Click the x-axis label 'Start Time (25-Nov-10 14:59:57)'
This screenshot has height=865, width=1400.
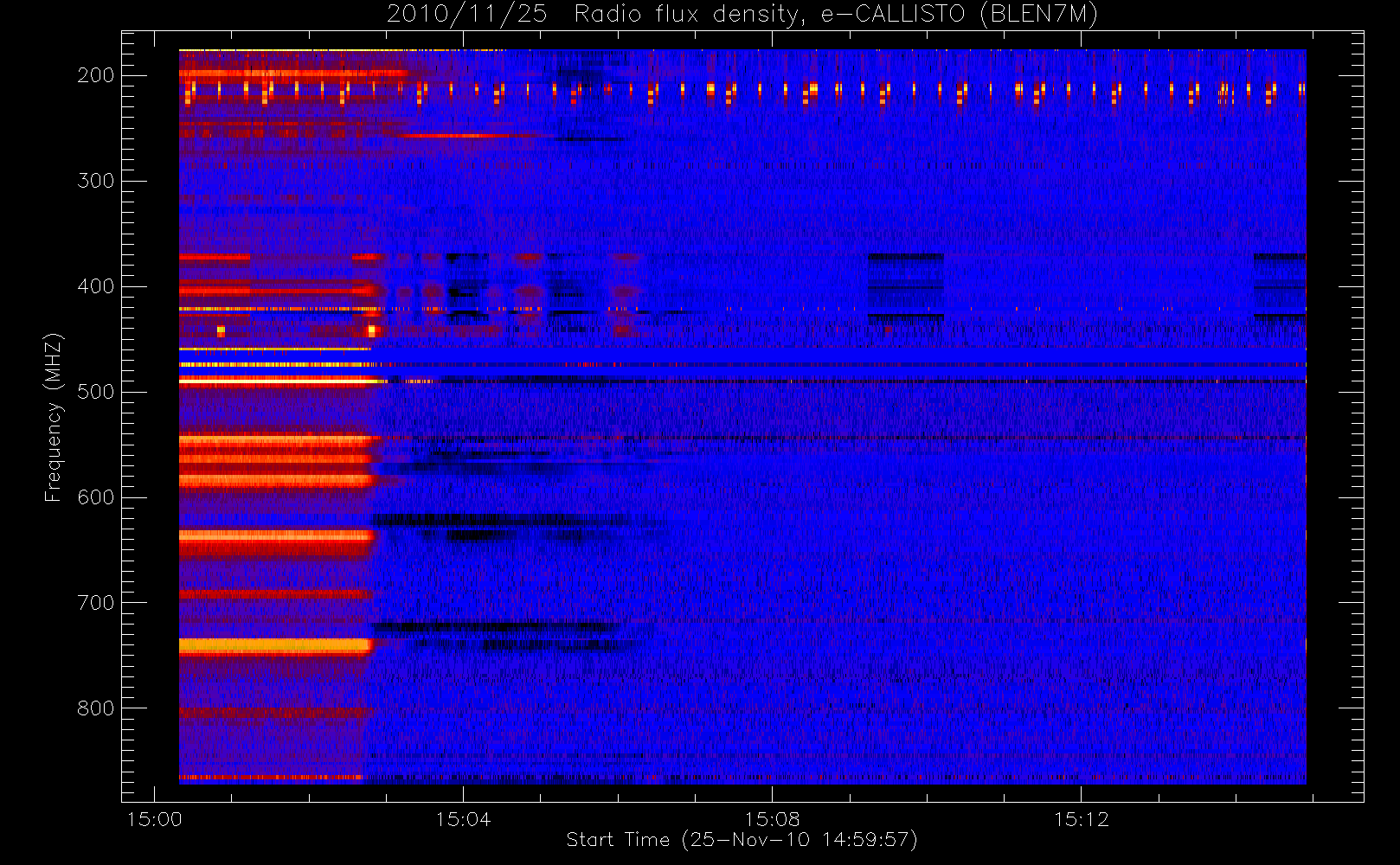point(742,840)
